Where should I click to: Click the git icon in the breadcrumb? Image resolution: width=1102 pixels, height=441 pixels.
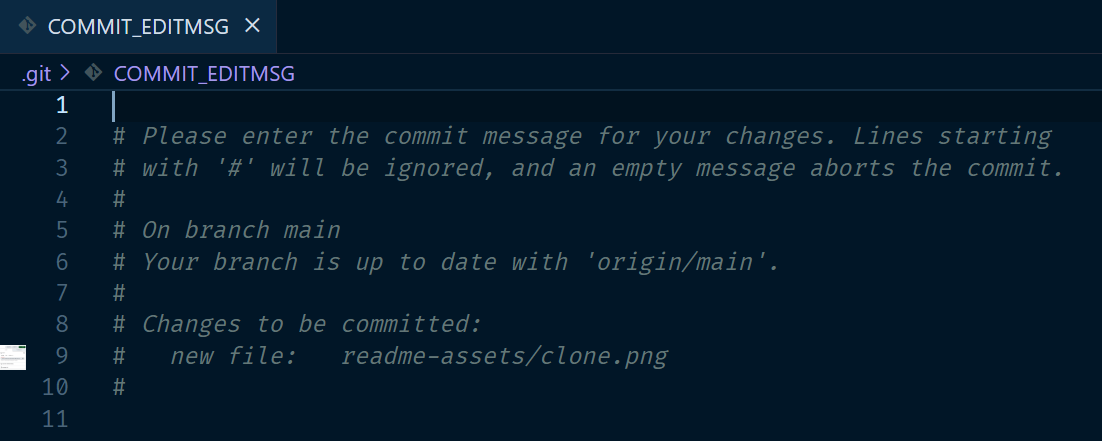point(93,72)
